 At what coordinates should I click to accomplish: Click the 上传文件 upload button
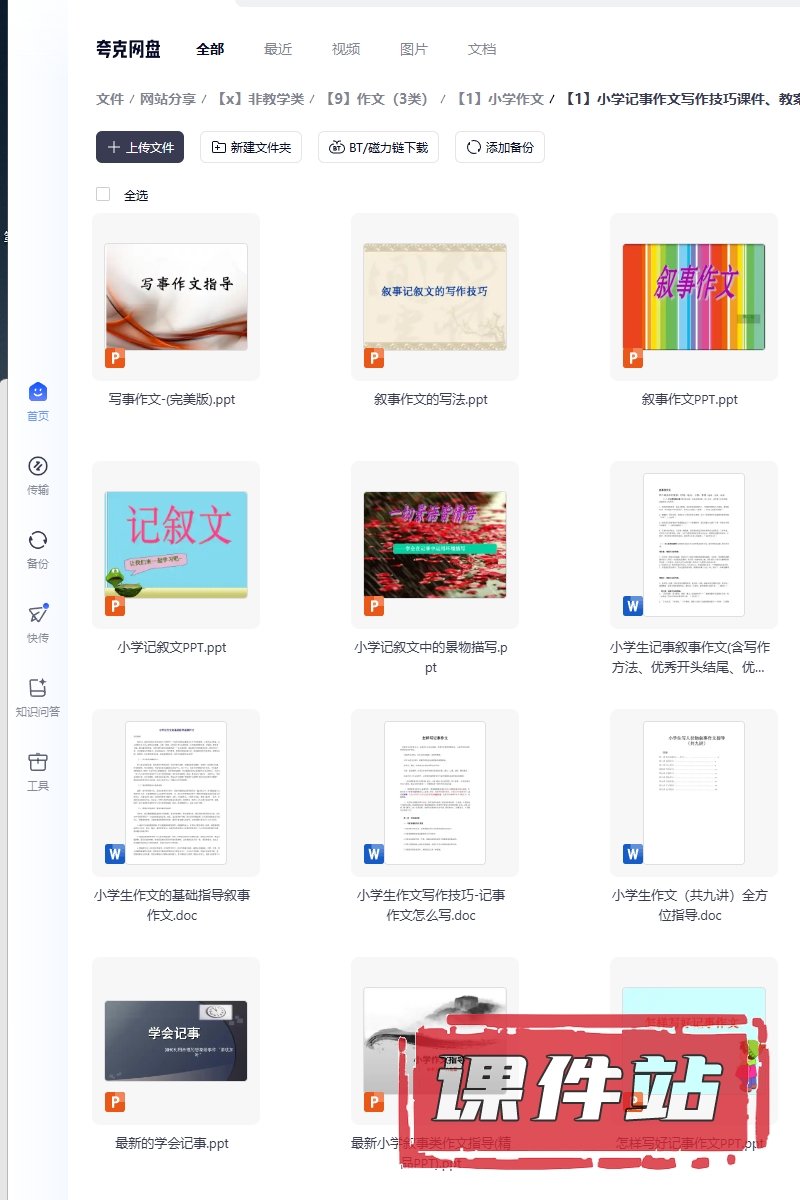[140, 147]
